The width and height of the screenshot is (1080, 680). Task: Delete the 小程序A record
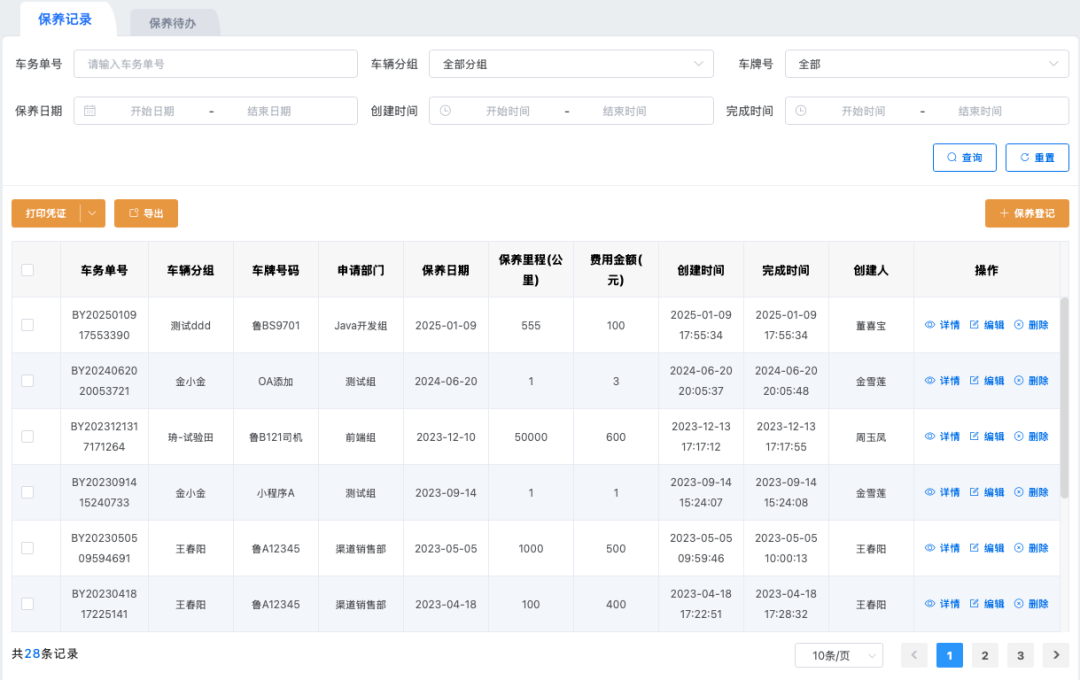[x=1031, y=493]
